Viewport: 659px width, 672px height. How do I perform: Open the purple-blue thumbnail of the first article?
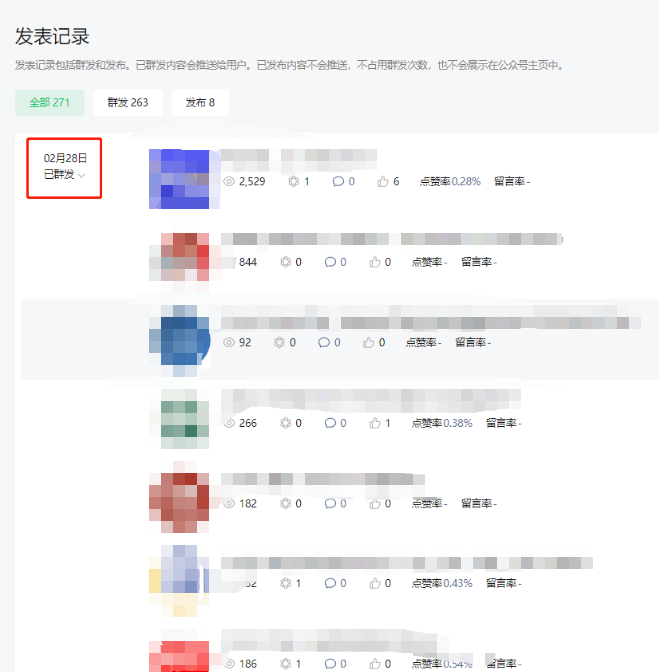(179, 179)
